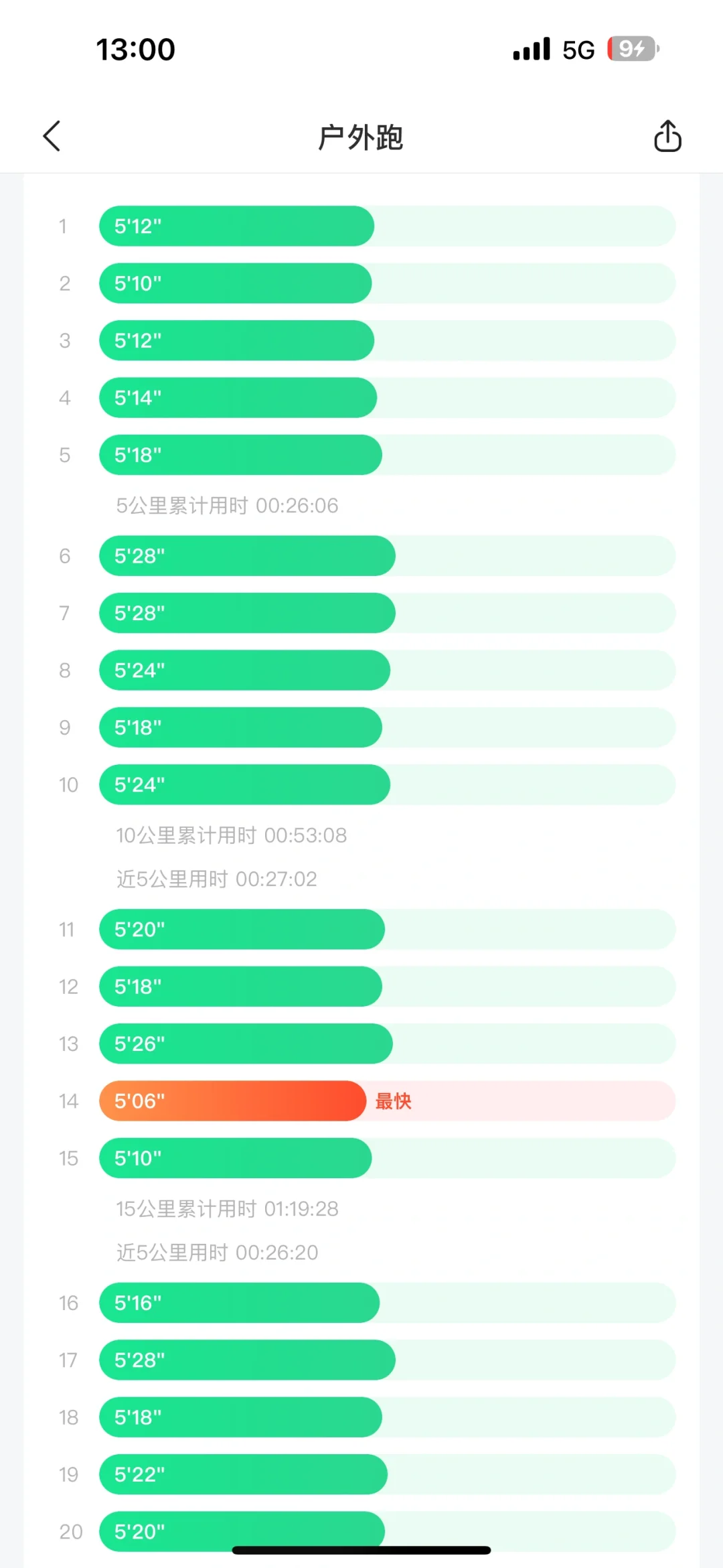The height and width of the screenshot is (1568, 723).
Task: Tap the 最快 label on kilometer 14
Action: [393, 1101]
